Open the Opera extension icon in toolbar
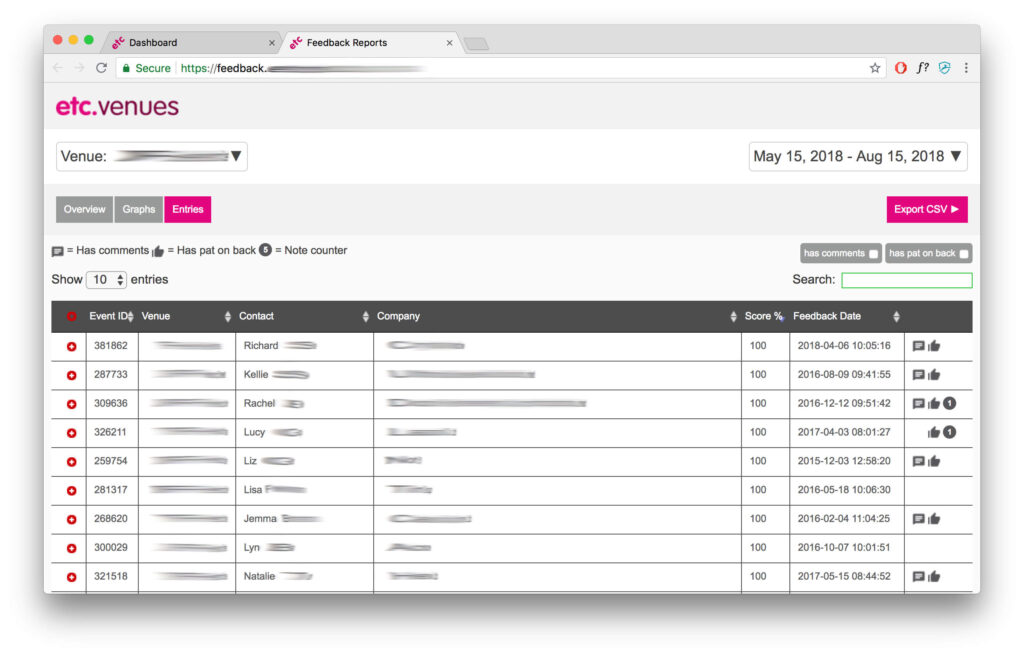This screenshot has height=656, width=1024. pyautogui.click(x=900, y=68)
